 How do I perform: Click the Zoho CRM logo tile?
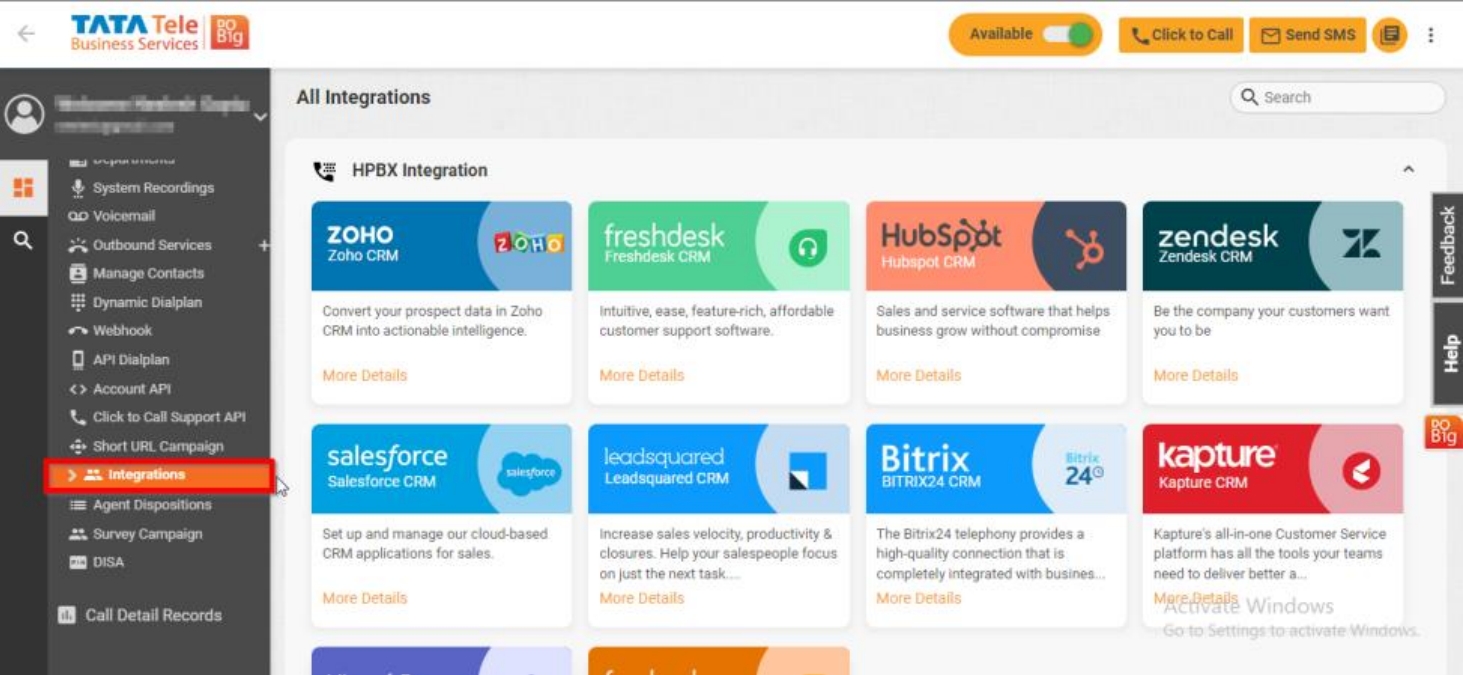[528, 244]
